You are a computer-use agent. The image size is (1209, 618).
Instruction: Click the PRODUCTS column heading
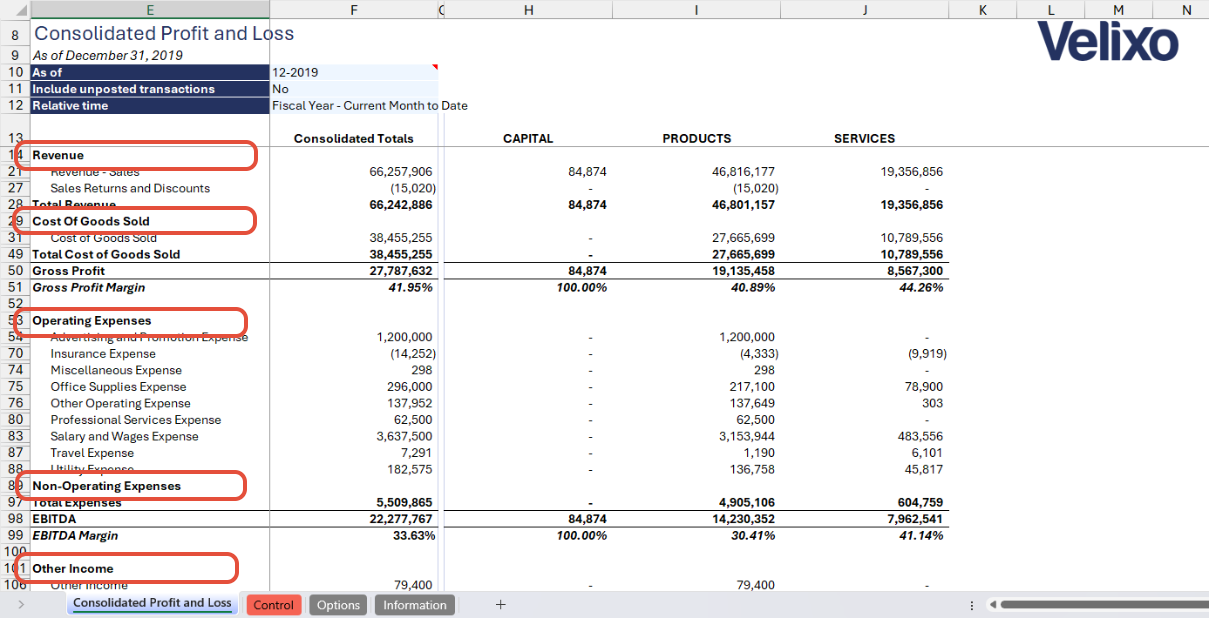[x=696, y=138]
